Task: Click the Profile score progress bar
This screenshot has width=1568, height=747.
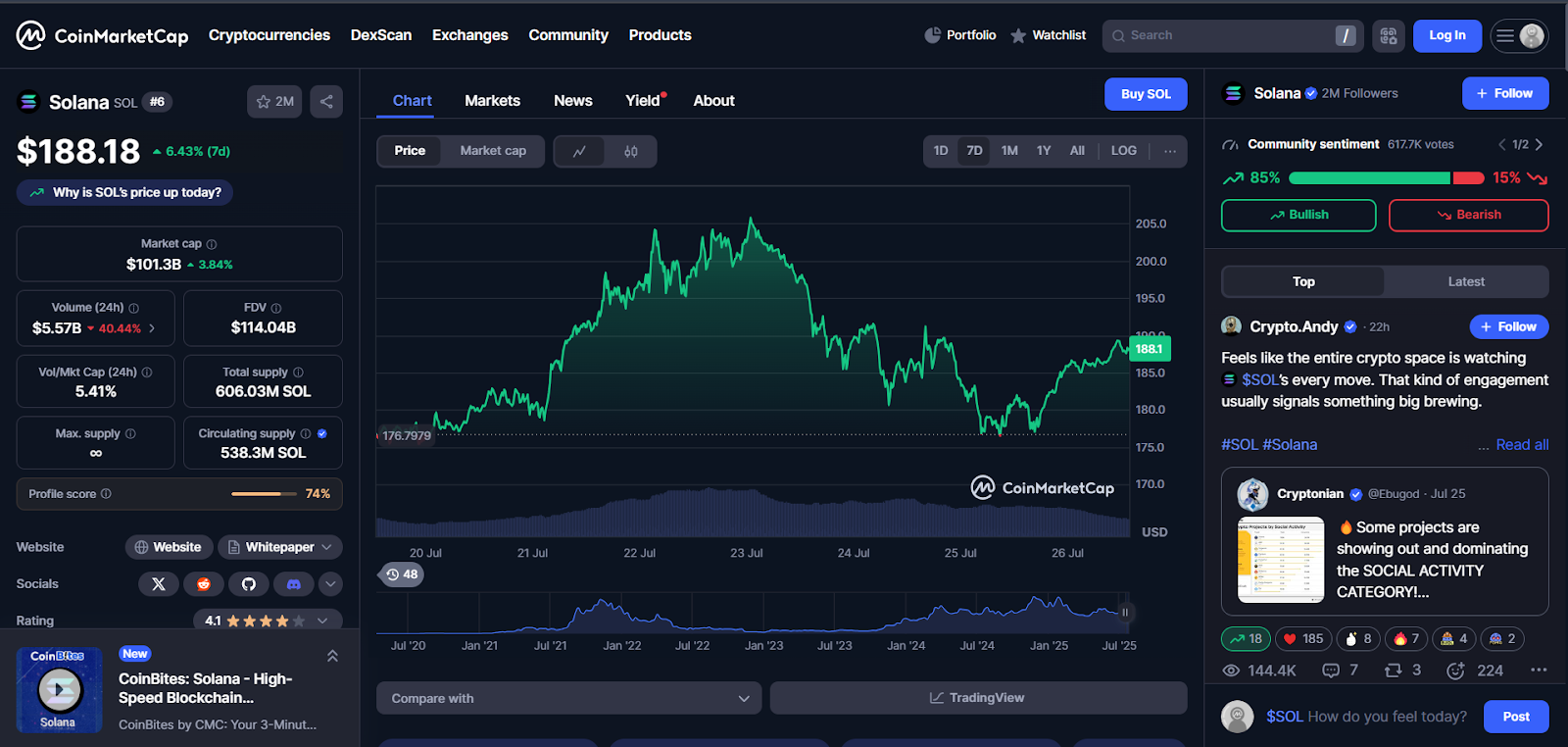Action: [264, 494]
